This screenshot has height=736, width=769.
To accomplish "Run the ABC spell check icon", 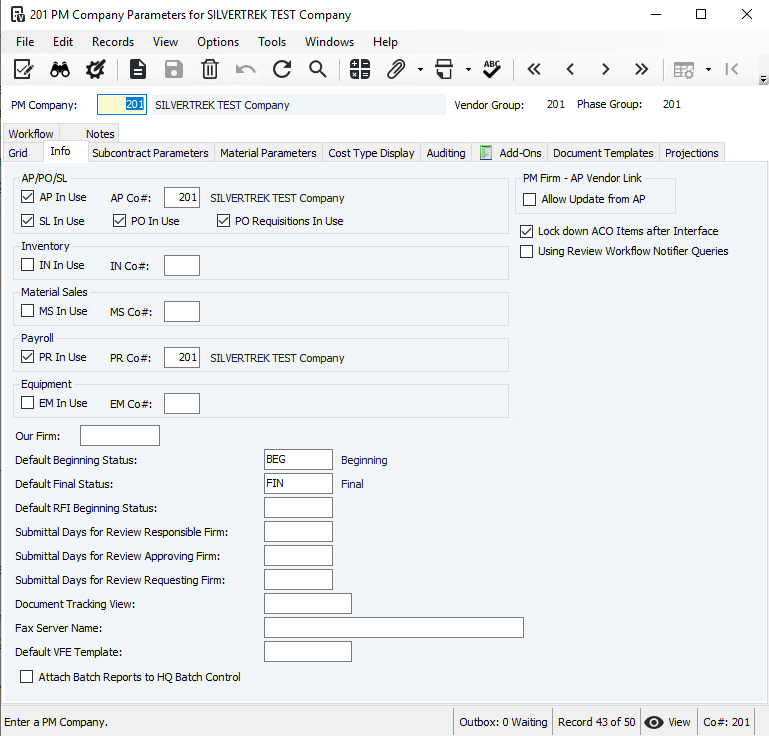I will click(x=491, y=69).
